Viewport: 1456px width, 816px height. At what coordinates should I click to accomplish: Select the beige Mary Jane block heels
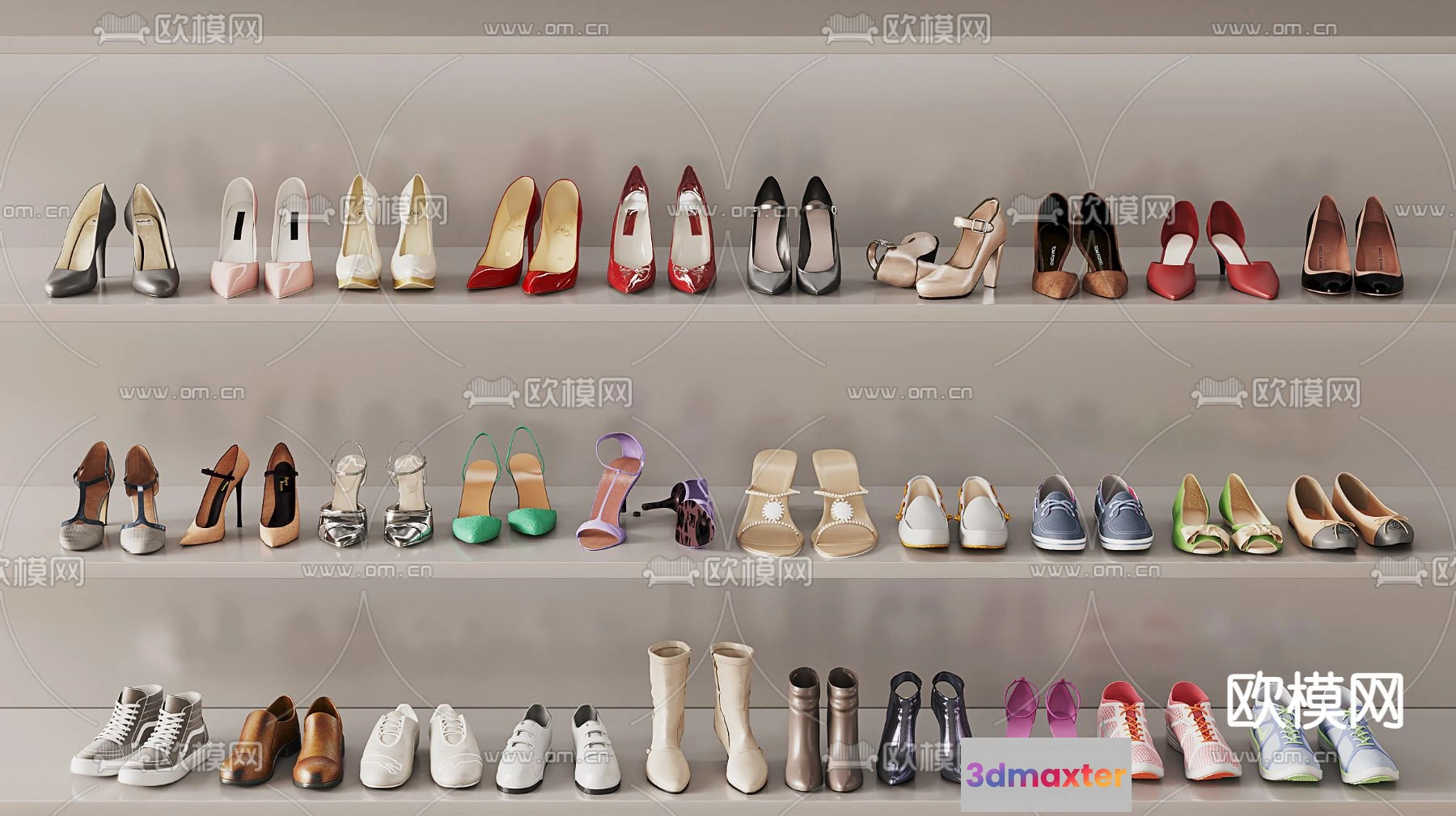point(942,252)
